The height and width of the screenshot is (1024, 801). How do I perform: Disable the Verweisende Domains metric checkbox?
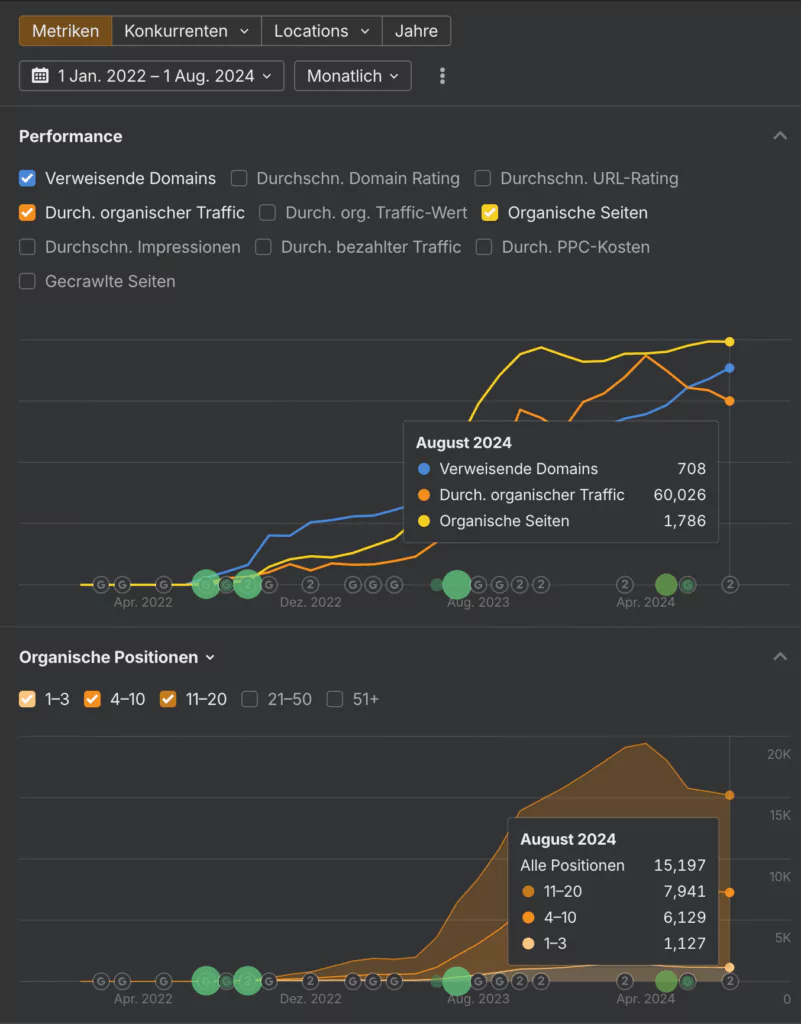[26, 178]
